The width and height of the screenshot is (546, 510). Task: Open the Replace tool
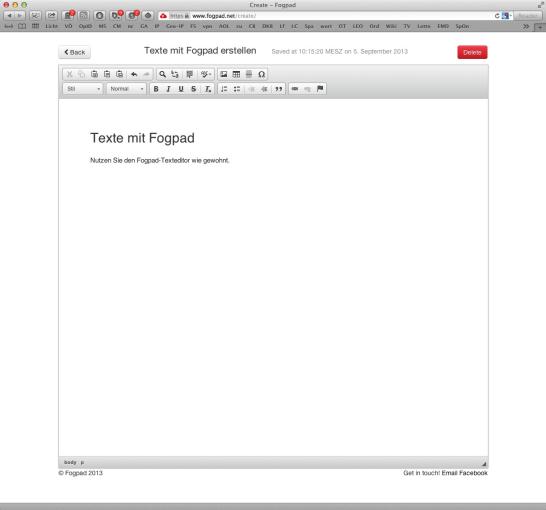tap(175, 74)
